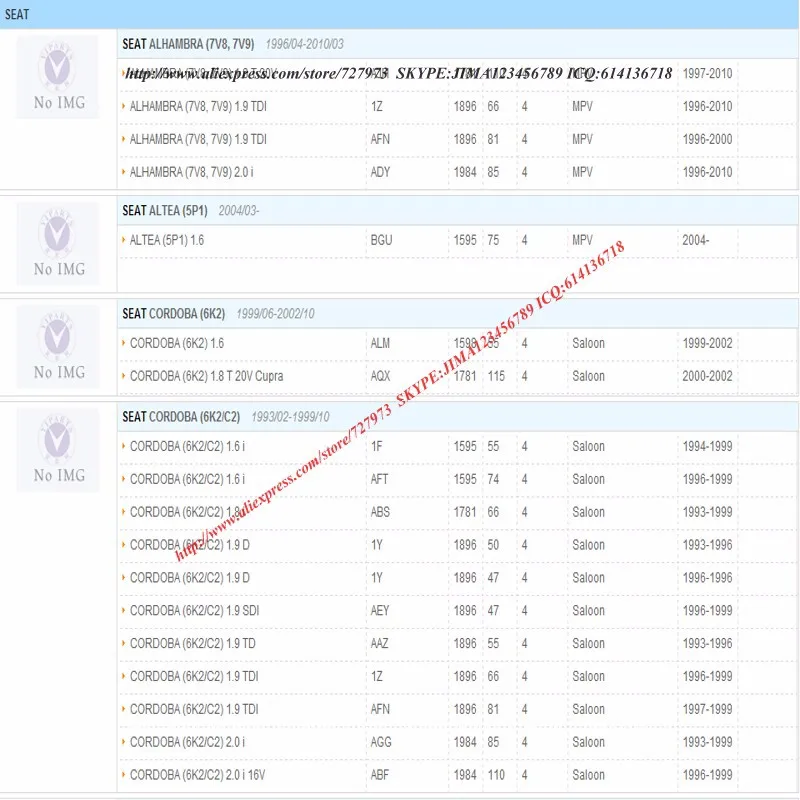Click the arrow icon beside CORDOBA (6K2/C2) 1.8
Screen dimensions: 800x800
click(123, 512)
